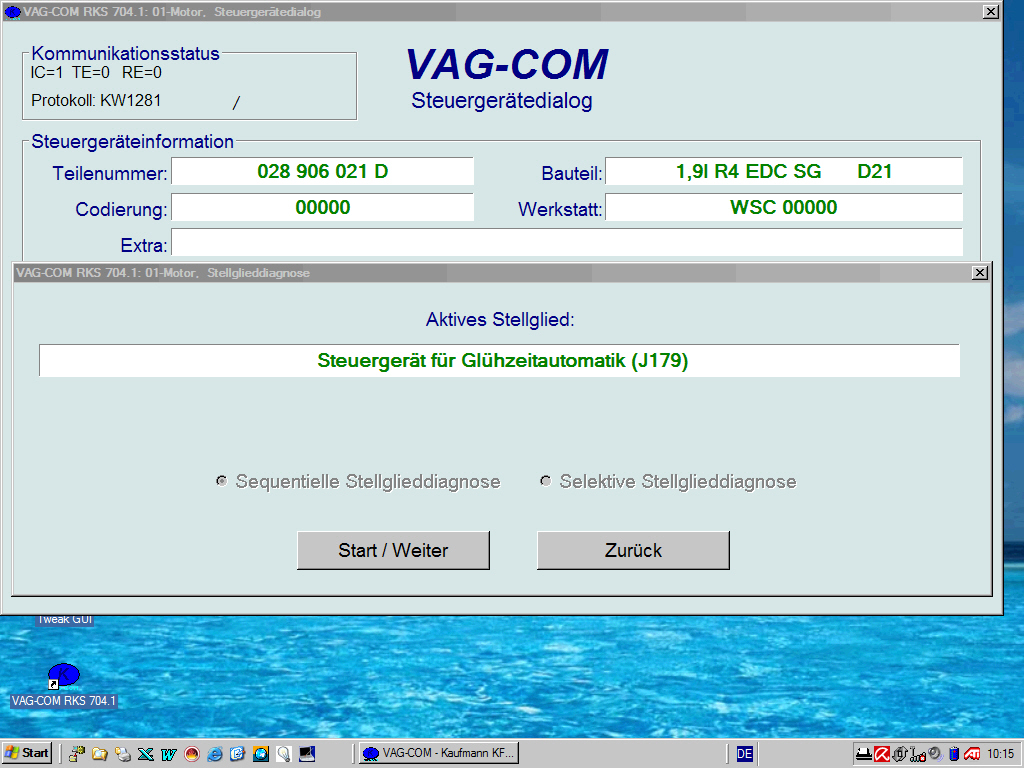The image size is (1024, 768).
Task: Click the printer tray icon
Action: click(x=864, y=754)
